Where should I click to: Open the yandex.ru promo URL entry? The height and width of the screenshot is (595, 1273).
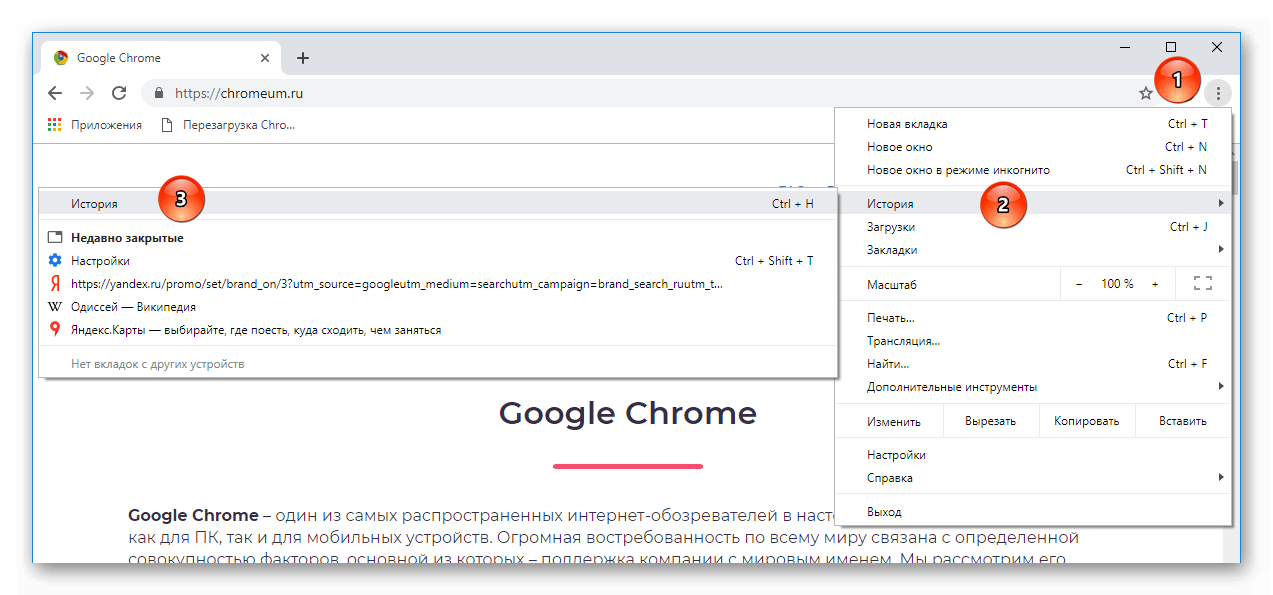point(438,284)
